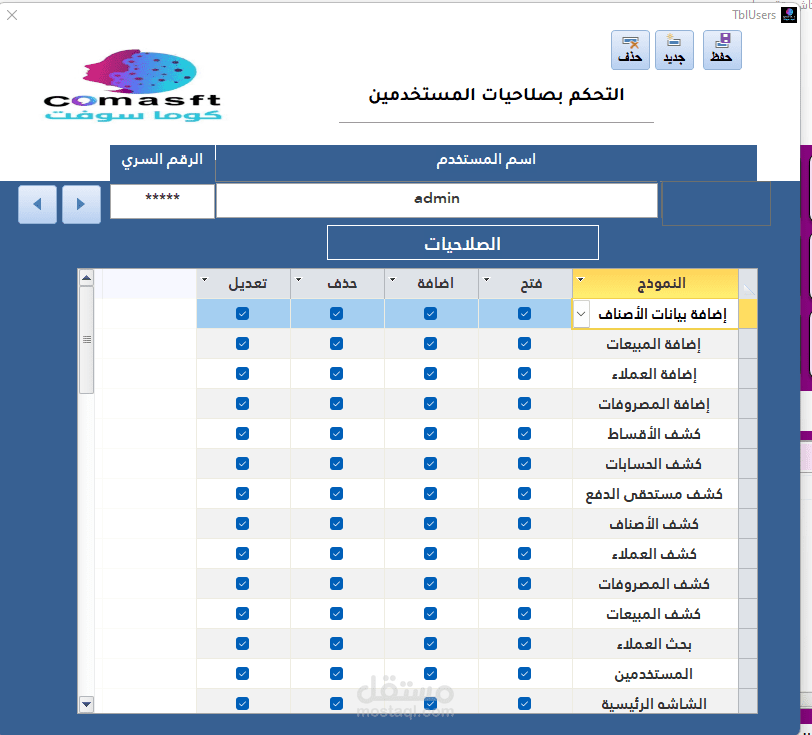The width and height of the screenshot is (812, 735).
Task: Toggle تعديل checkbox for إضافة المصروفات
Action: 242,404
